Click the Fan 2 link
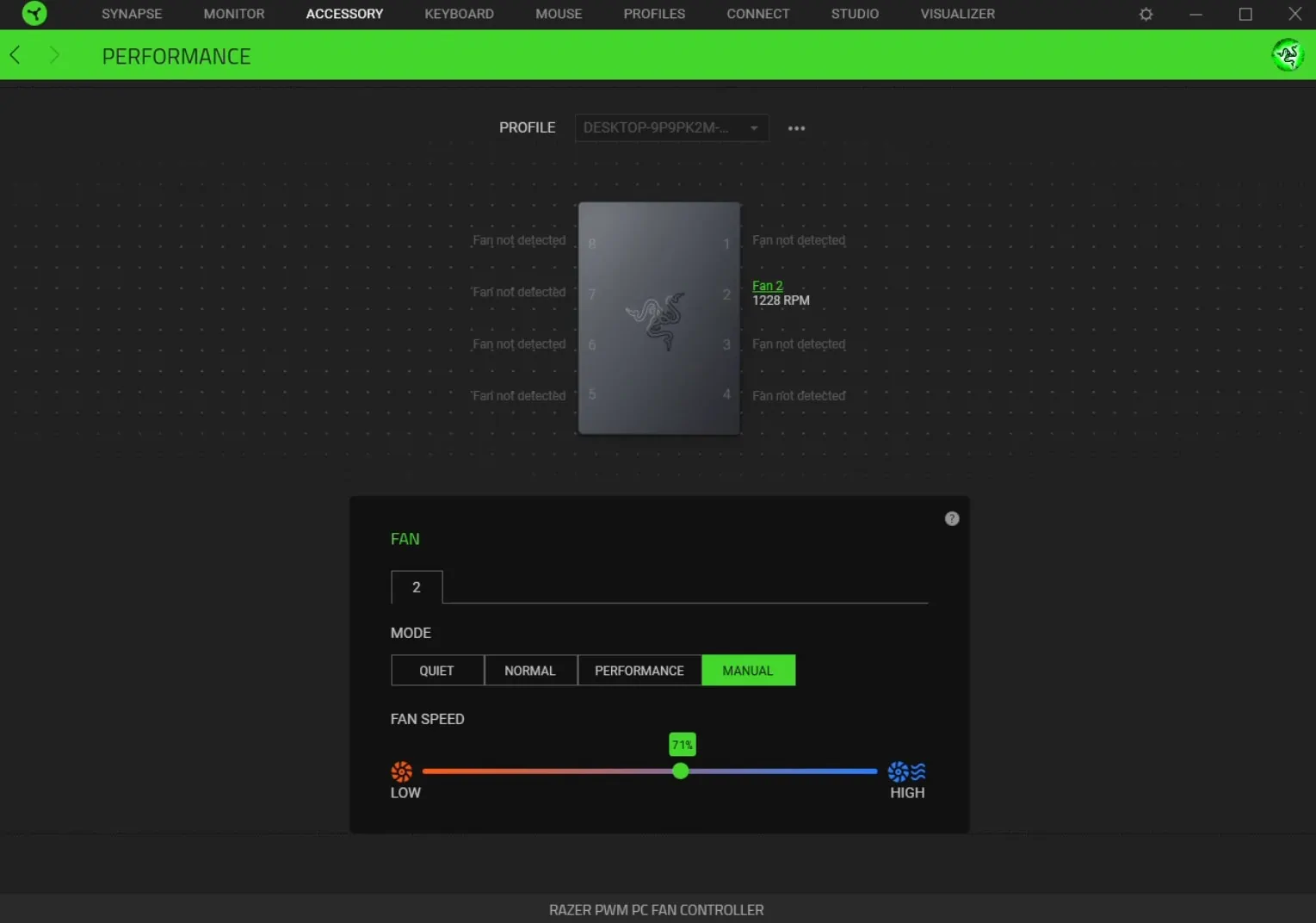The image size is (1316, 923). coord(768,286)
